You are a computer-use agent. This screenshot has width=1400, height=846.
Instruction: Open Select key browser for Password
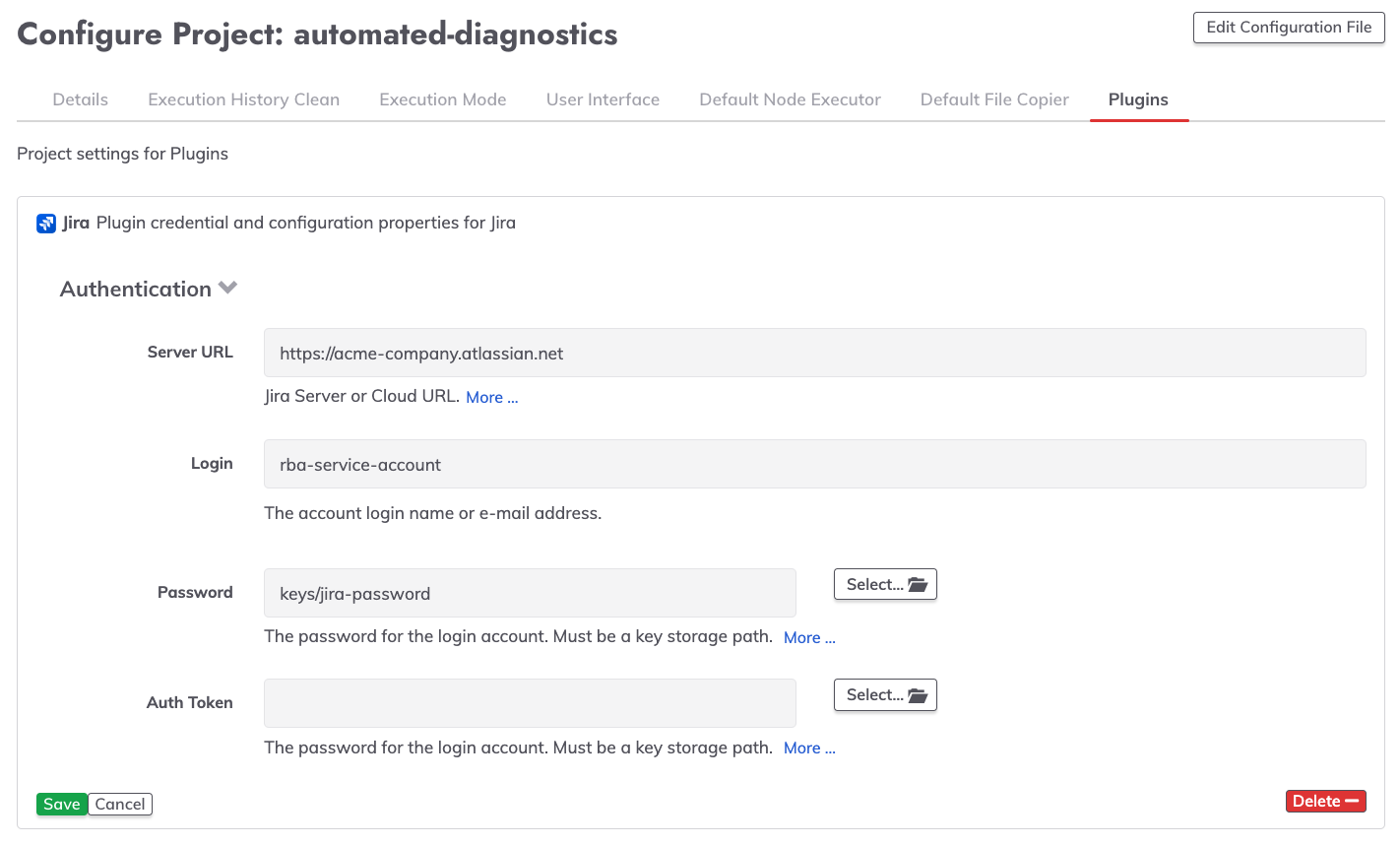[x=885, y=584]
